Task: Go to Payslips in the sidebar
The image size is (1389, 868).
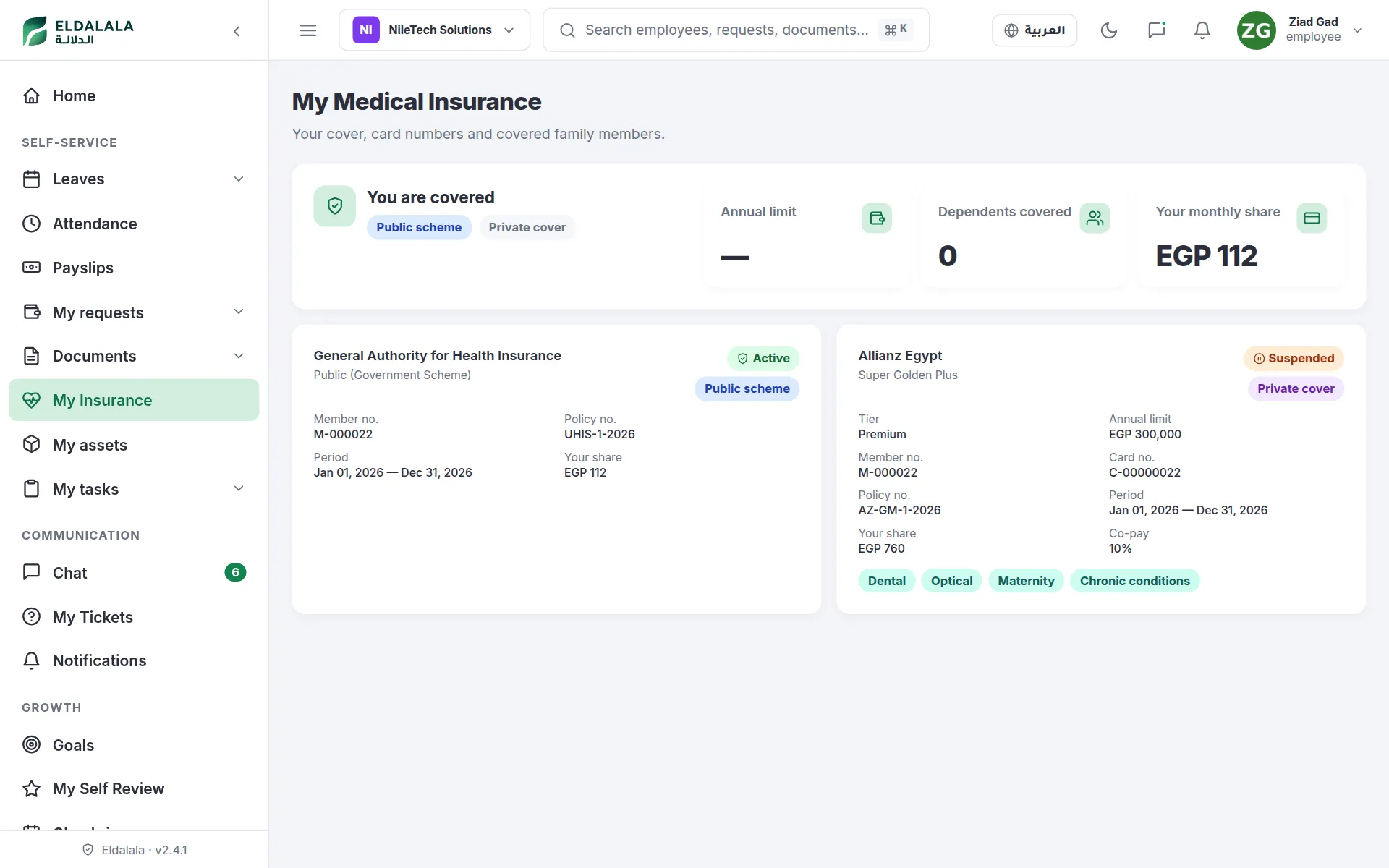Action: click(x=134, y=268)
